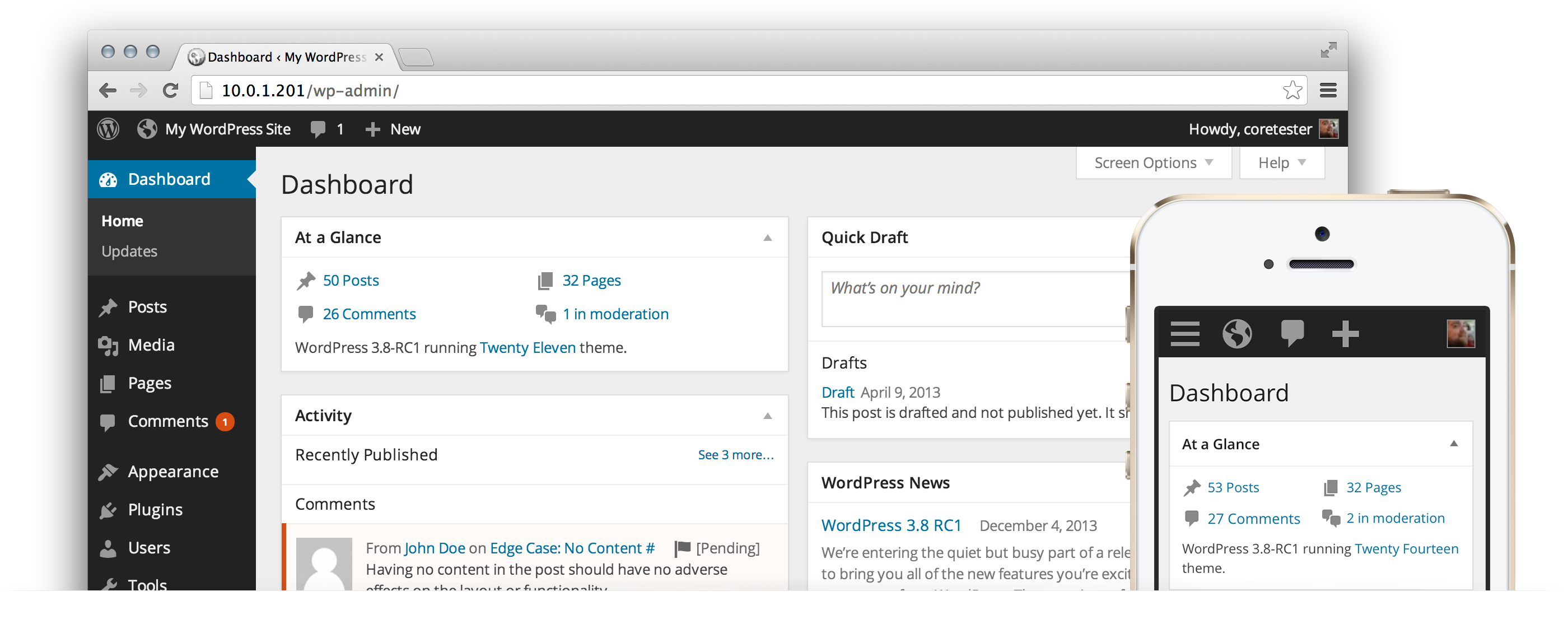Image resolution: width=1568 pixels, height=638 pixels.
Task: Tap phone globe site icon
Action: 1237,333
